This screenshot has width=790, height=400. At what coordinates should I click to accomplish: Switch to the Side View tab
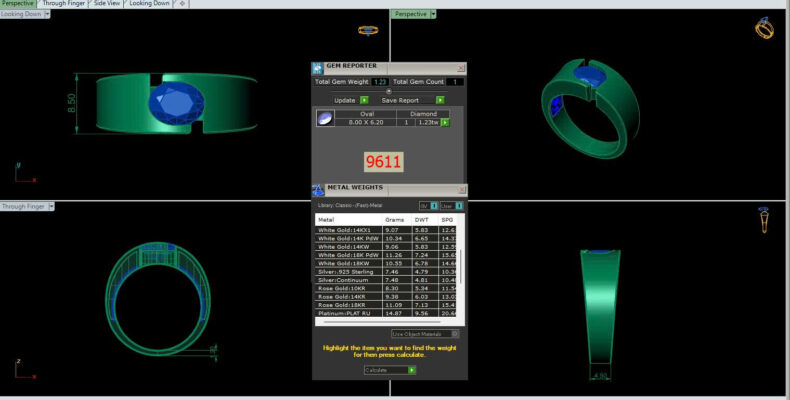(x=106, y=4)
